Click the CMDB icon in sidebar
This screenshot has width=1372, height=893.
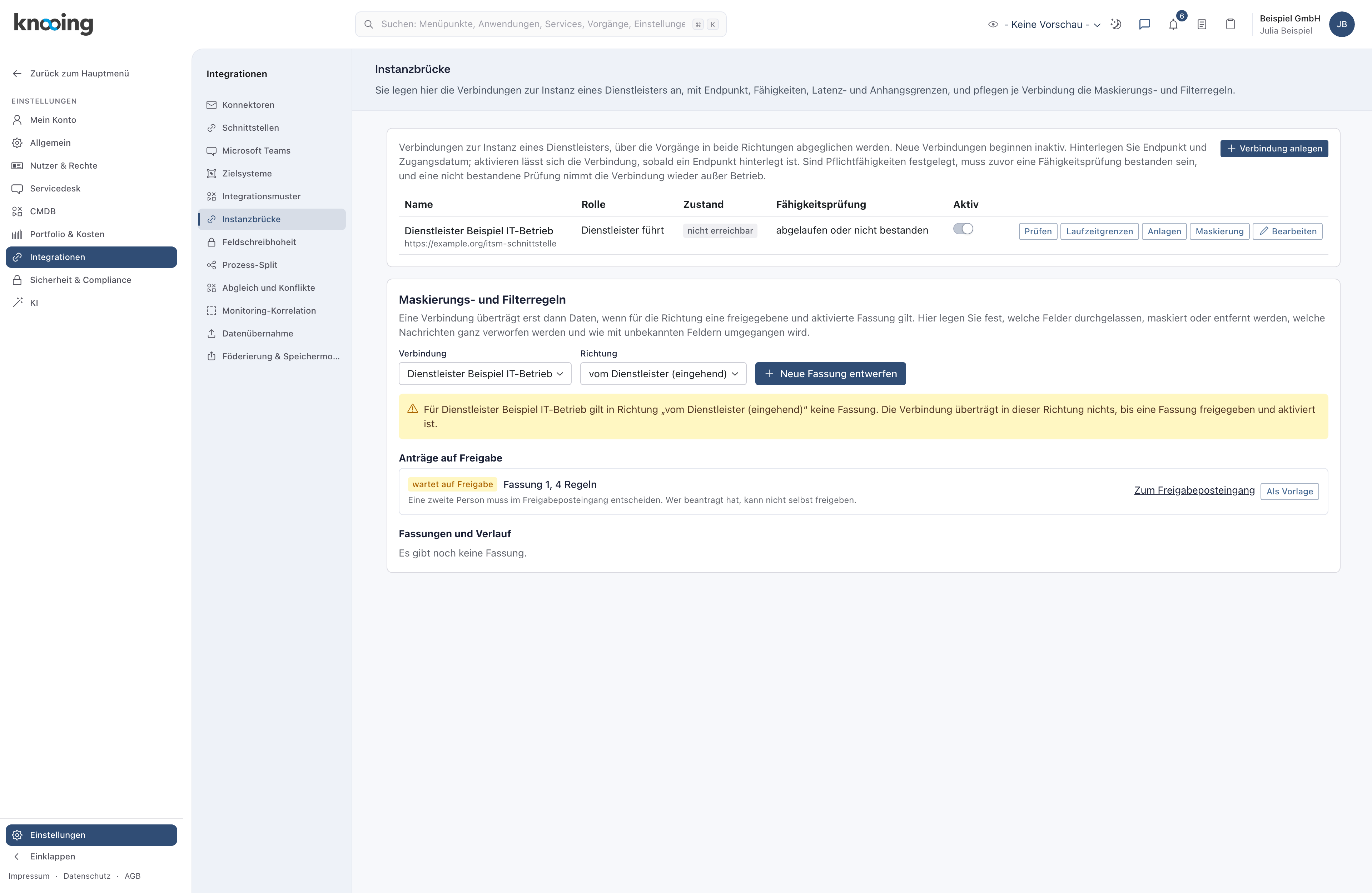click(17, 211)
